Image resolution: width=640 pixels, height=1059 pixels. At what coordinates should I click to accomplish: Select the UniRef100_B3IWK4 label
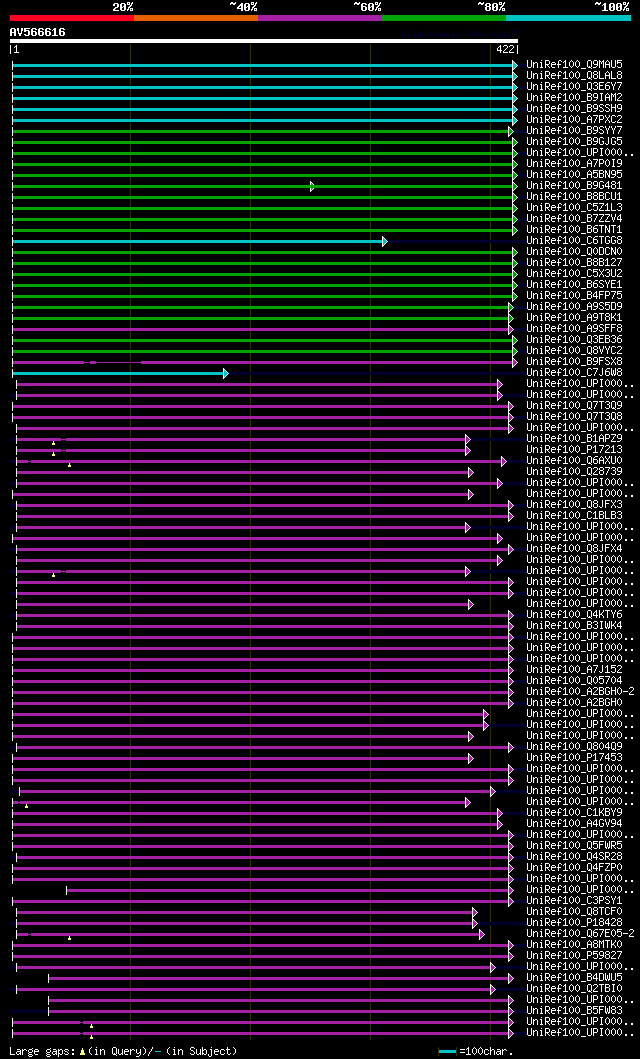point(575,627)
